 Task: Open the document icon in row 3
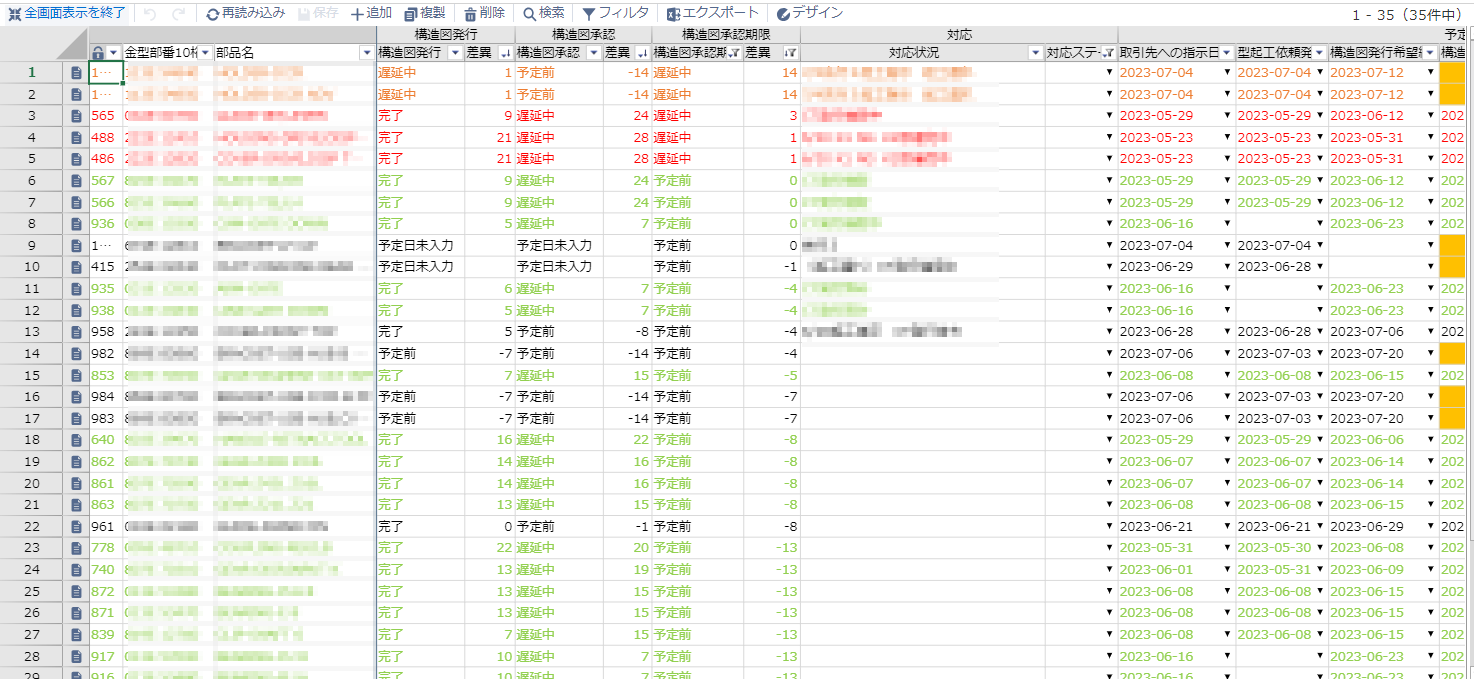click(76, 116)
